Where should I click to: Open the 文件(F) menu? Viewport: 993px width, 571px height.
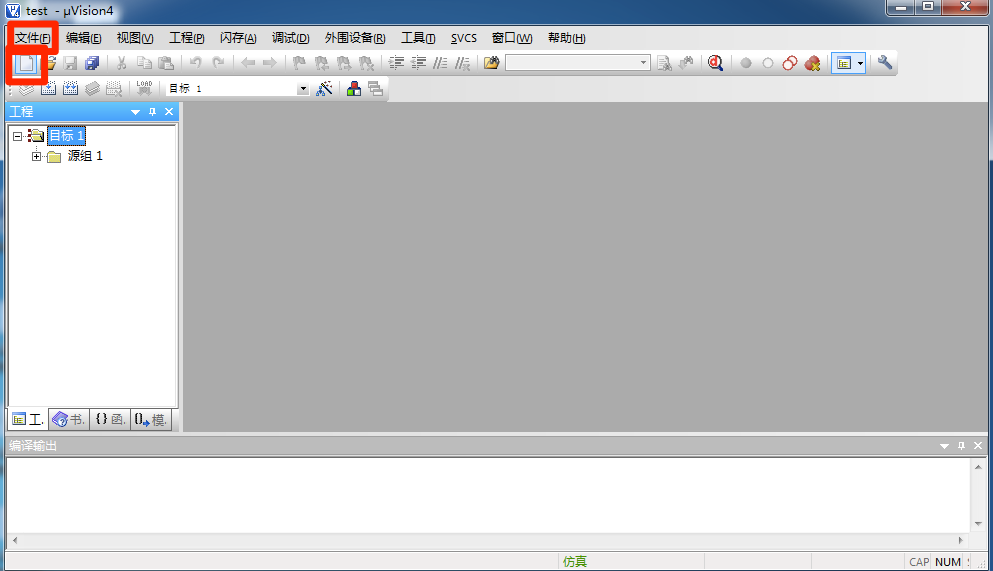click(32, 38)
